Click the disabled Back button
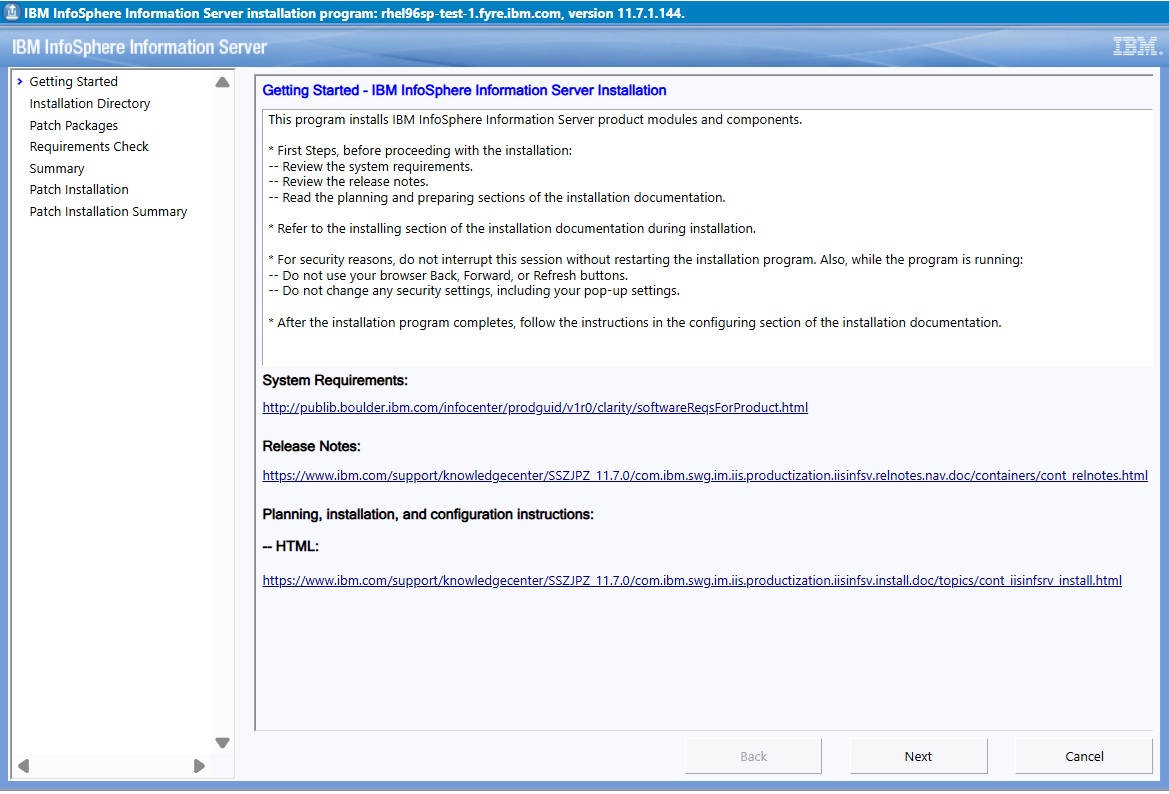Image resolution: width=1169 pixels, height=794 pixels. click(753, 756)
